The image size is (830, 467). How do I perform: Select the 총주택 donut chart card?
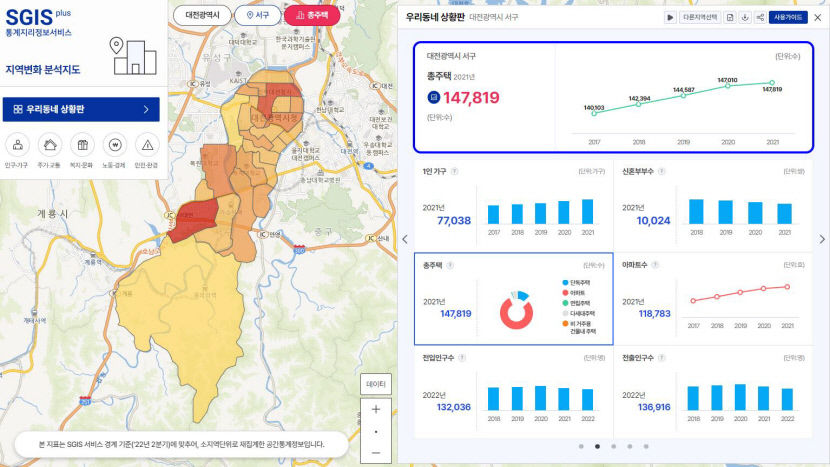(513, 299)
